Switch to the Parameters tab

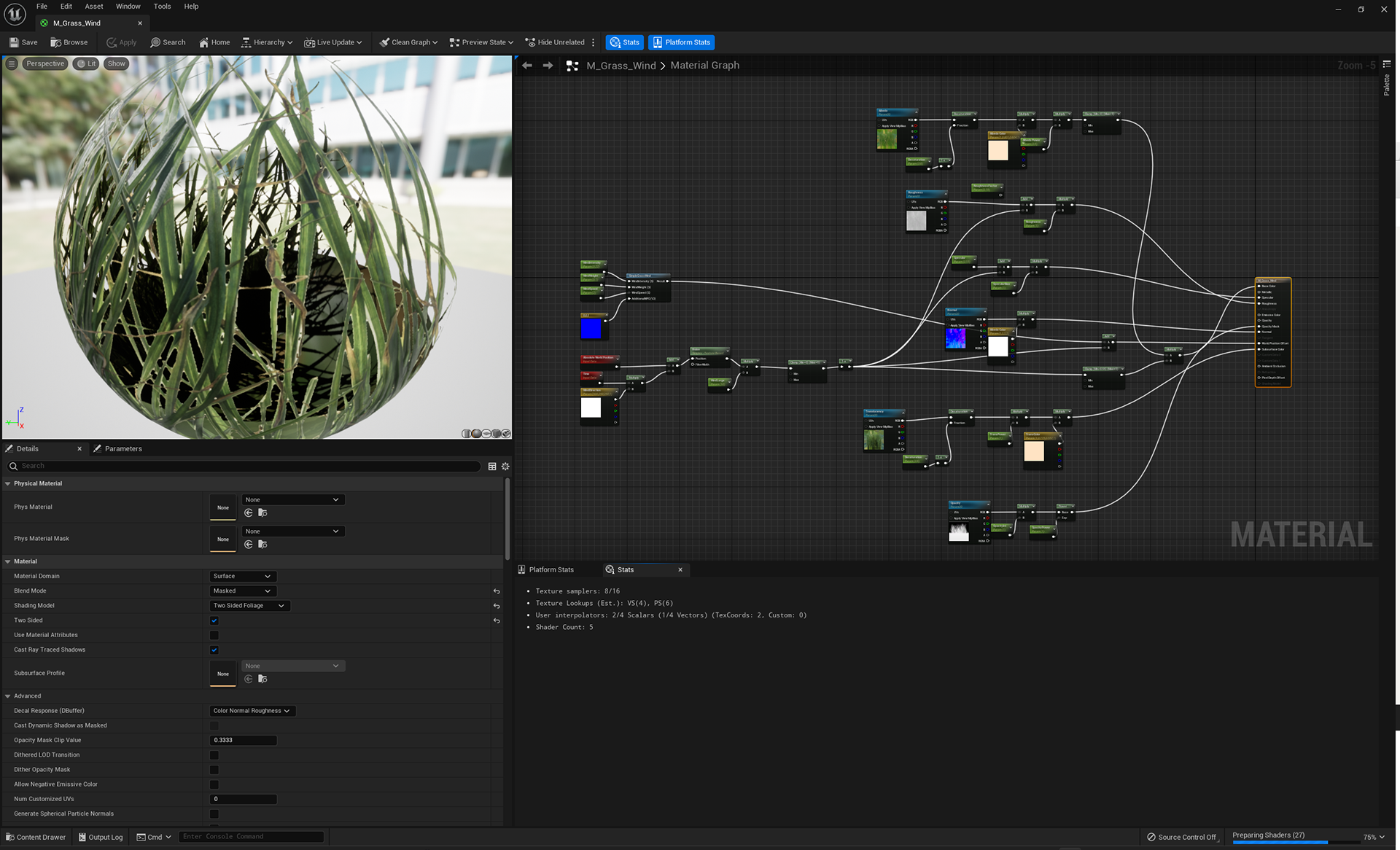[122, 448]
